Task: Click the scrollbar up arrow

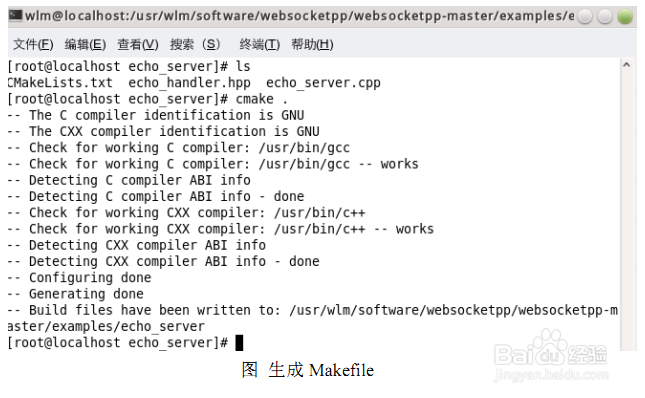Action: (x=626, y=65)
